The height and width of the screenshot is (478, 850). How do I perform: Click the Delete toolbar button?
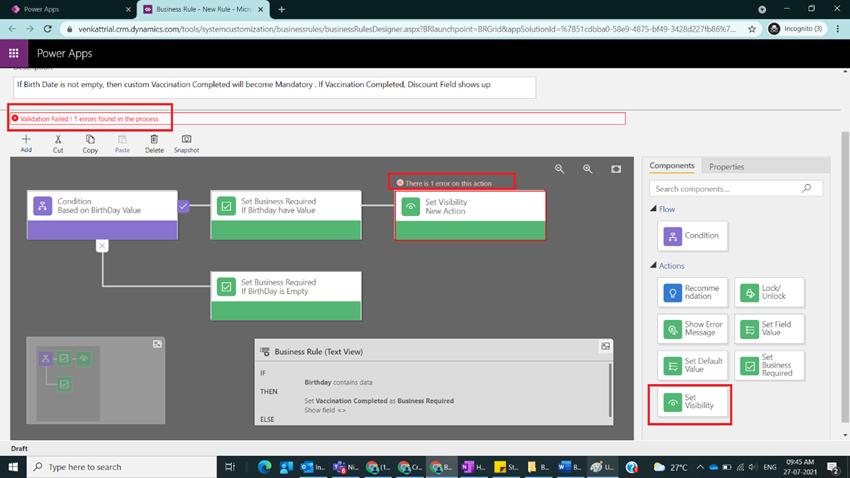pyautogui.click(x=154, y=144)
